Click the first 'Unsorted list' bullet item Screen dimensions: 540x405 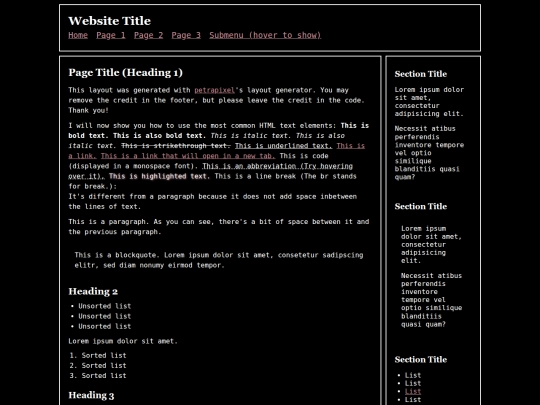(x=105, y=306)
